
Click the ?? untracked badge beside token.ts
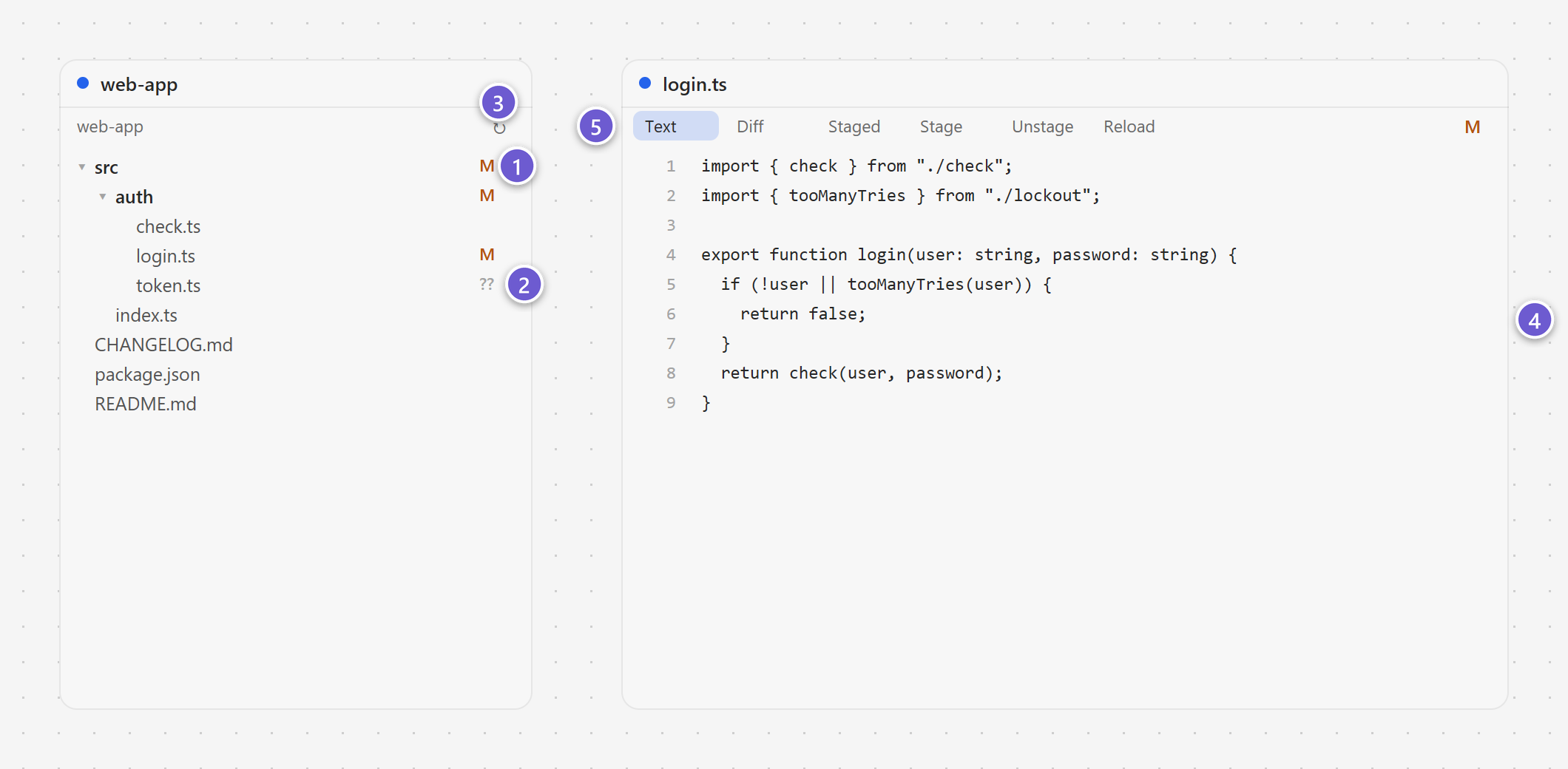(486, 284)
